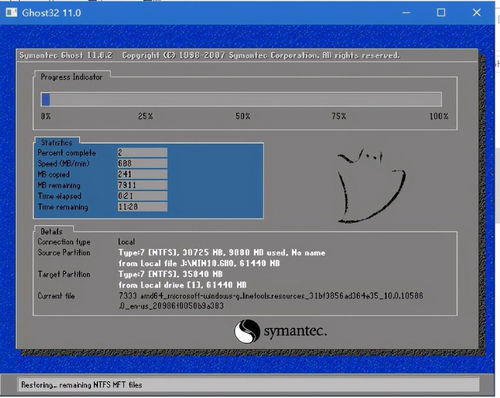Click the Symantec Ghost copyright header
Image resolution: width=500 pixels, height=398 pixels.
click(x=209, y=55)
